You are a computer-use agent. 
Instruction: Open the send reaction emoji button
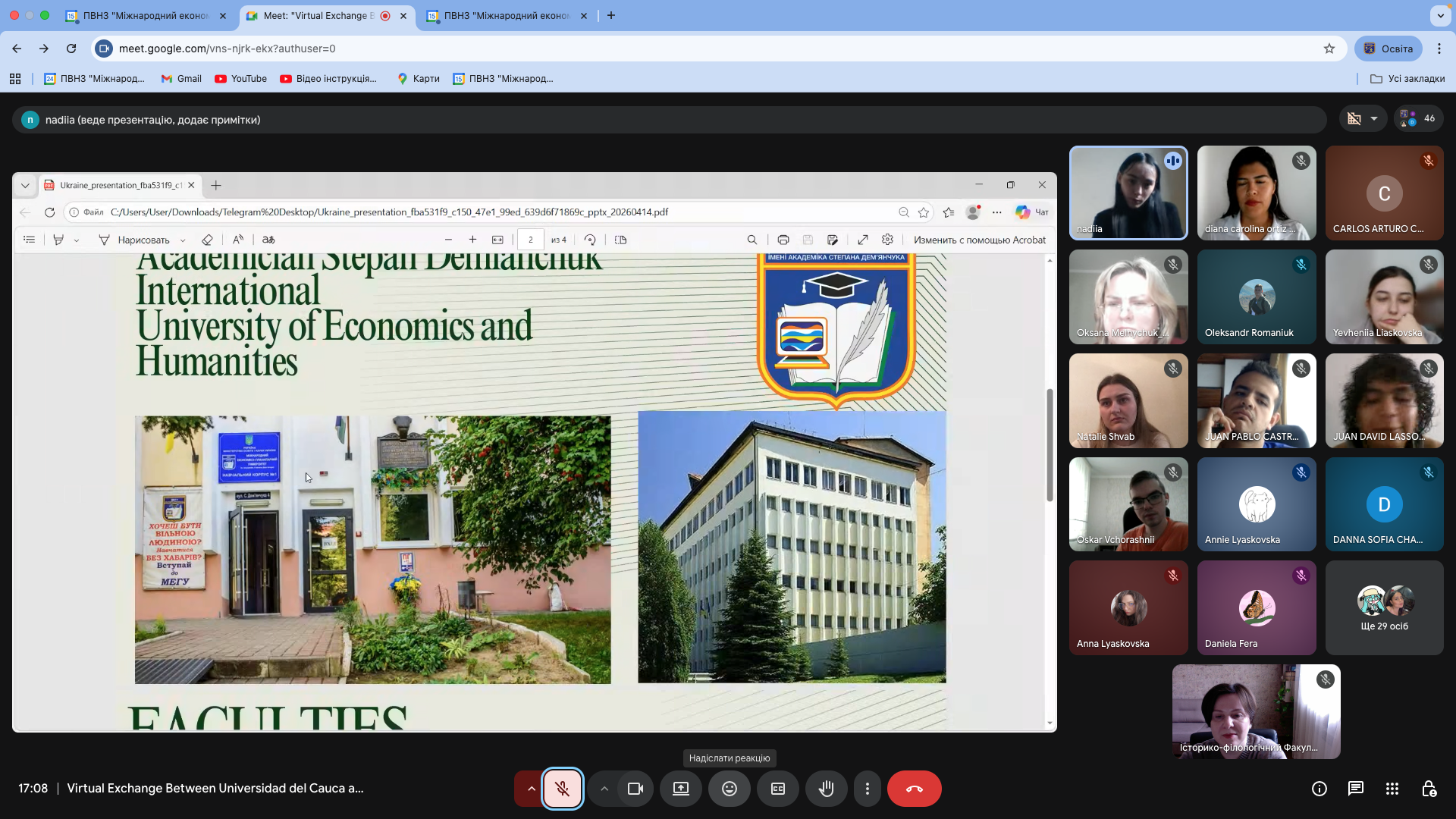pyautogui.click(x=729, y=789)
